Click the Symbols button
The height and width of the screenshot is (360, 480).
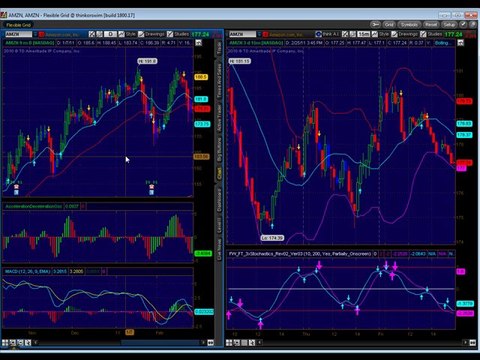[x=409, y=25]
